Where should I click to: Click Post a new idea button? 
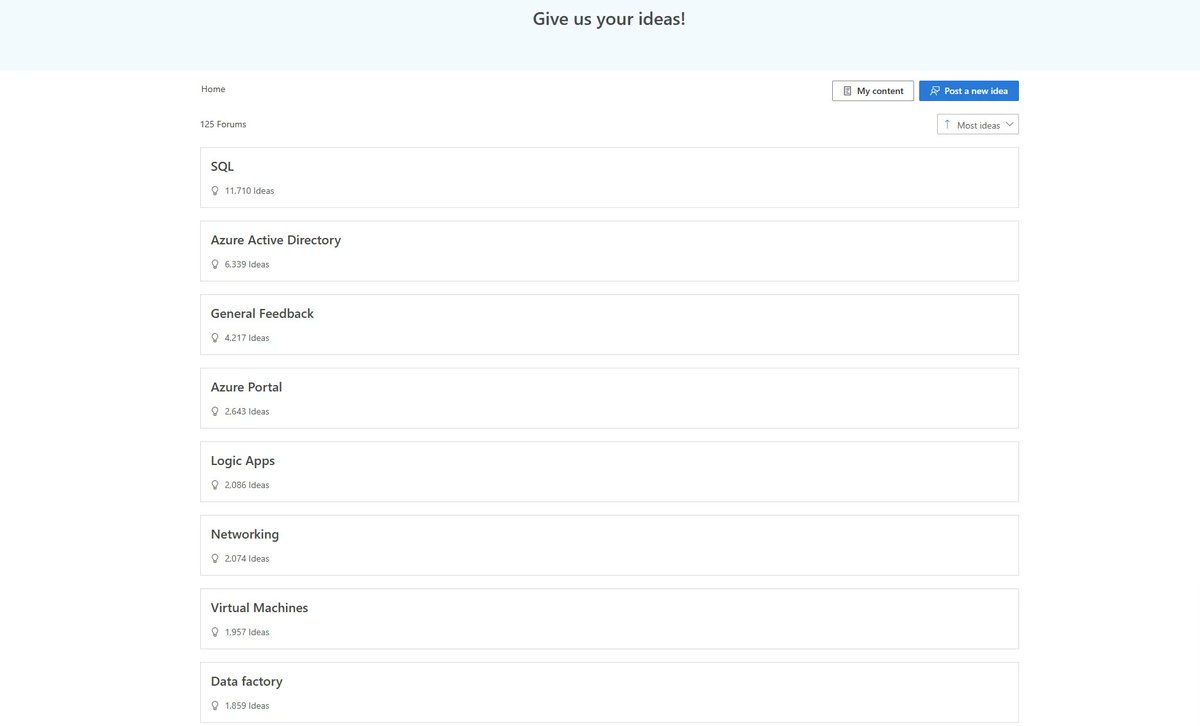pyautogui.click(x=969, y=91)
